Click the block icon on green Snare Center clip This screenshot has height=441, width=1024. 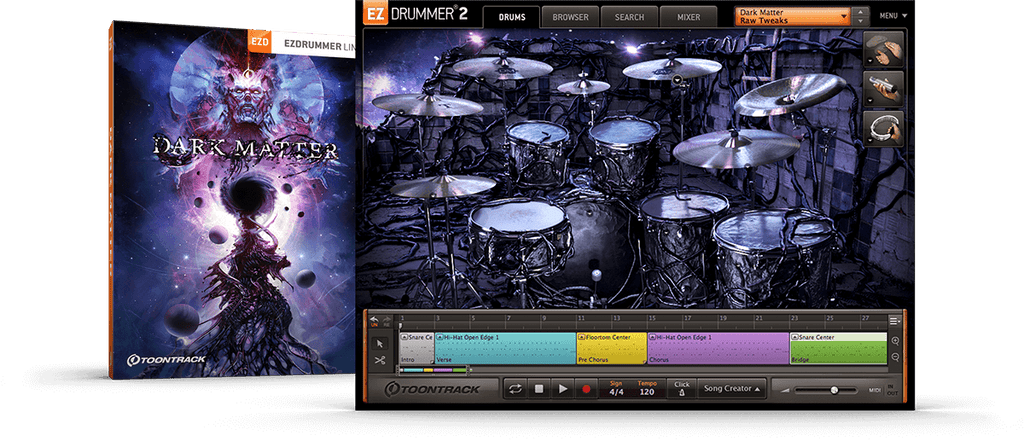(795, 337)
